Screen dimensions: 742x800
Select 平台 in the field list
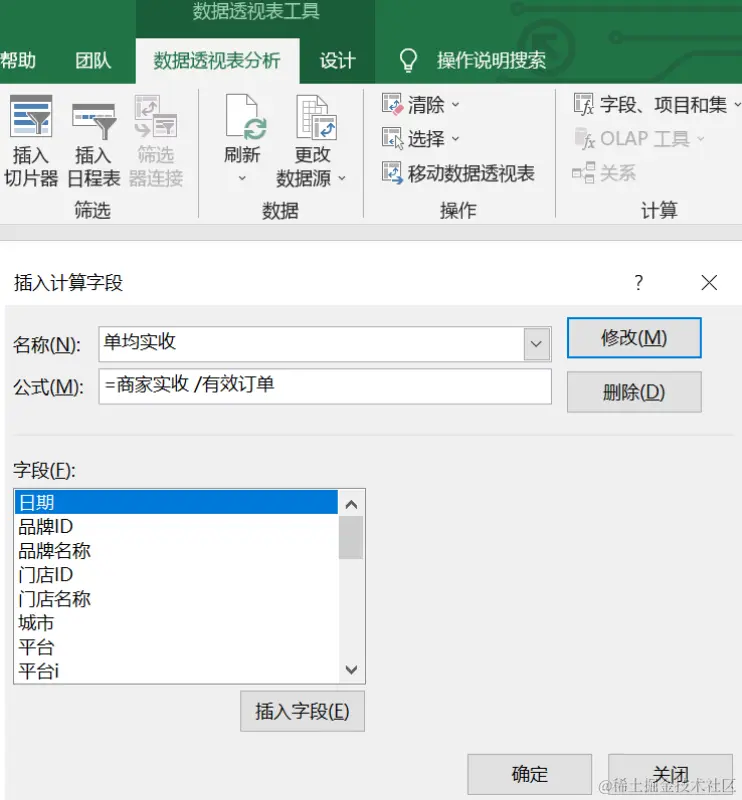(x=176, y=647)
